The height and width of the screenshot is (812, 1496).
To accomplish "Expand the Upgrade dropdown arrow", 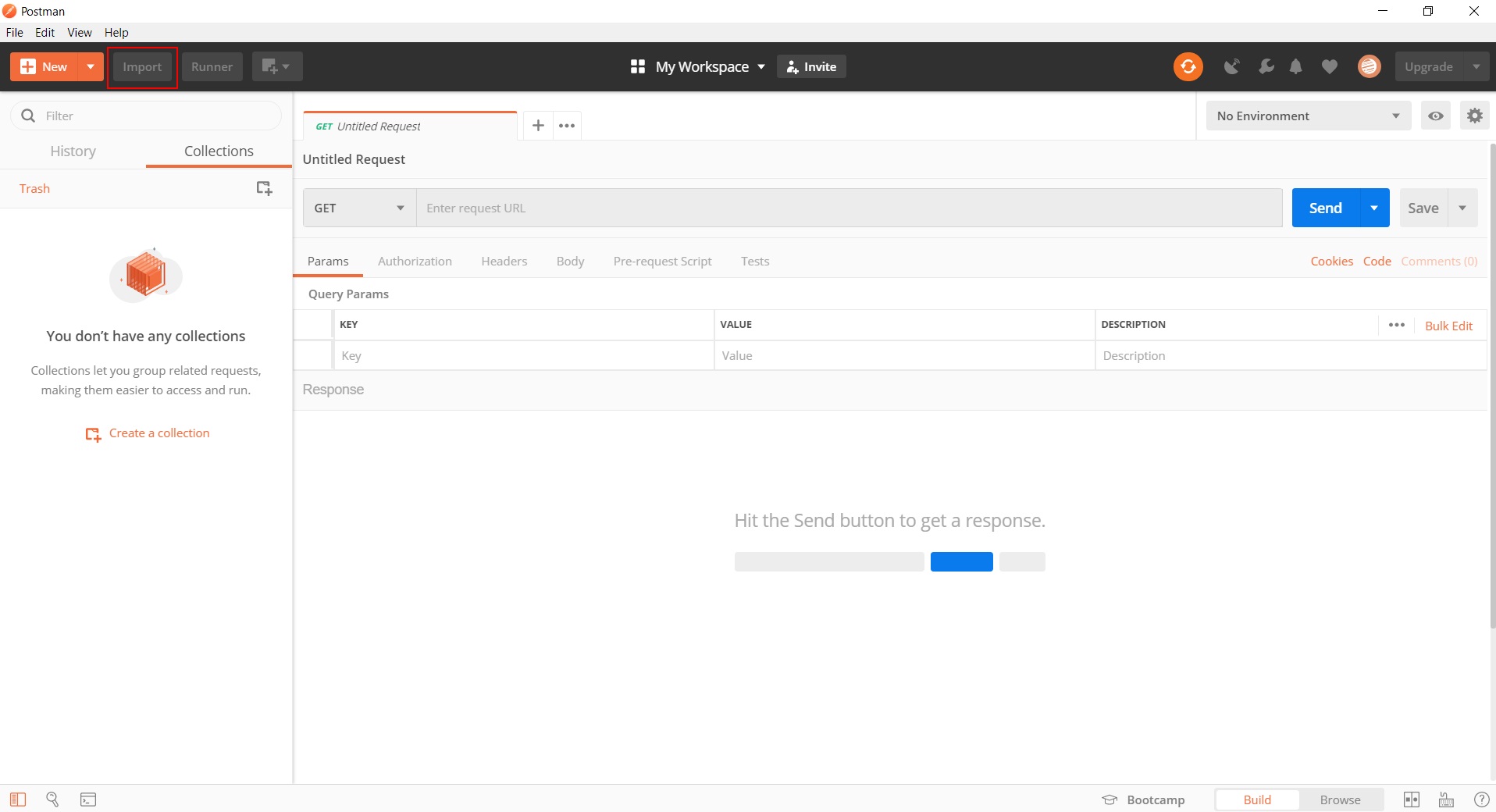I will 1476,66.
